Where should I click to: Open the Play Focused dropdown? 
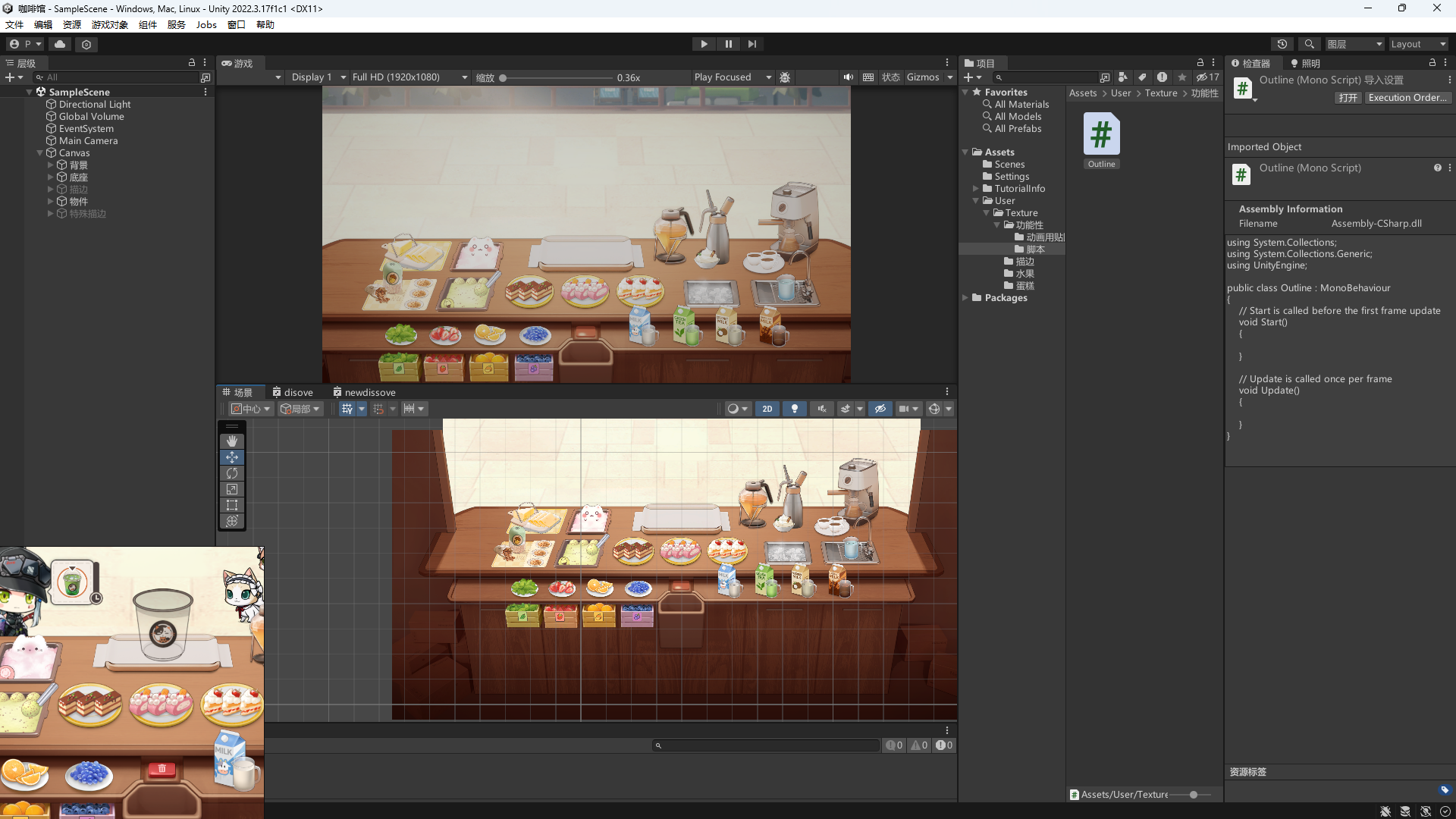click(x=732, y=77)
